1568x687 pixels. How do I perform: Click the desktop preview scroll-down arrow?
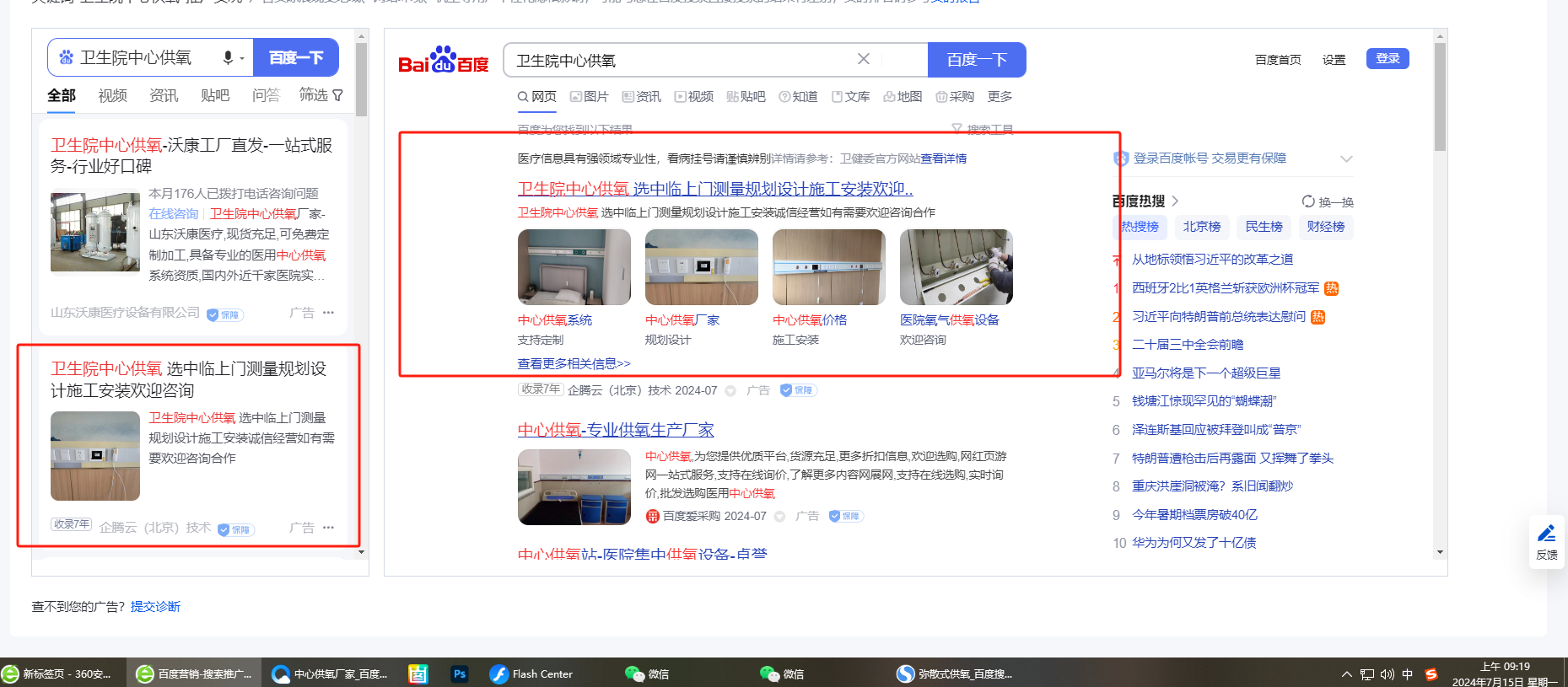tap(1440, 552)
